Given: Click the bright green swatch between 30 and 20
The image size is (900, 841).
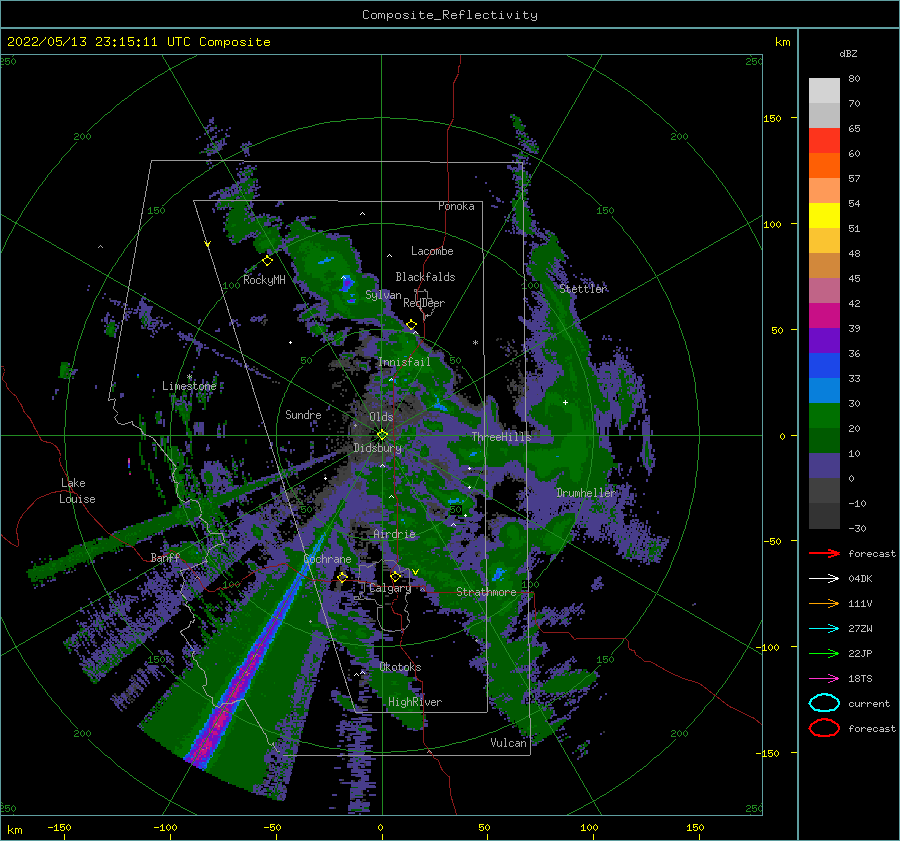Looking at the screenshot, I should [x=824, y=415].
